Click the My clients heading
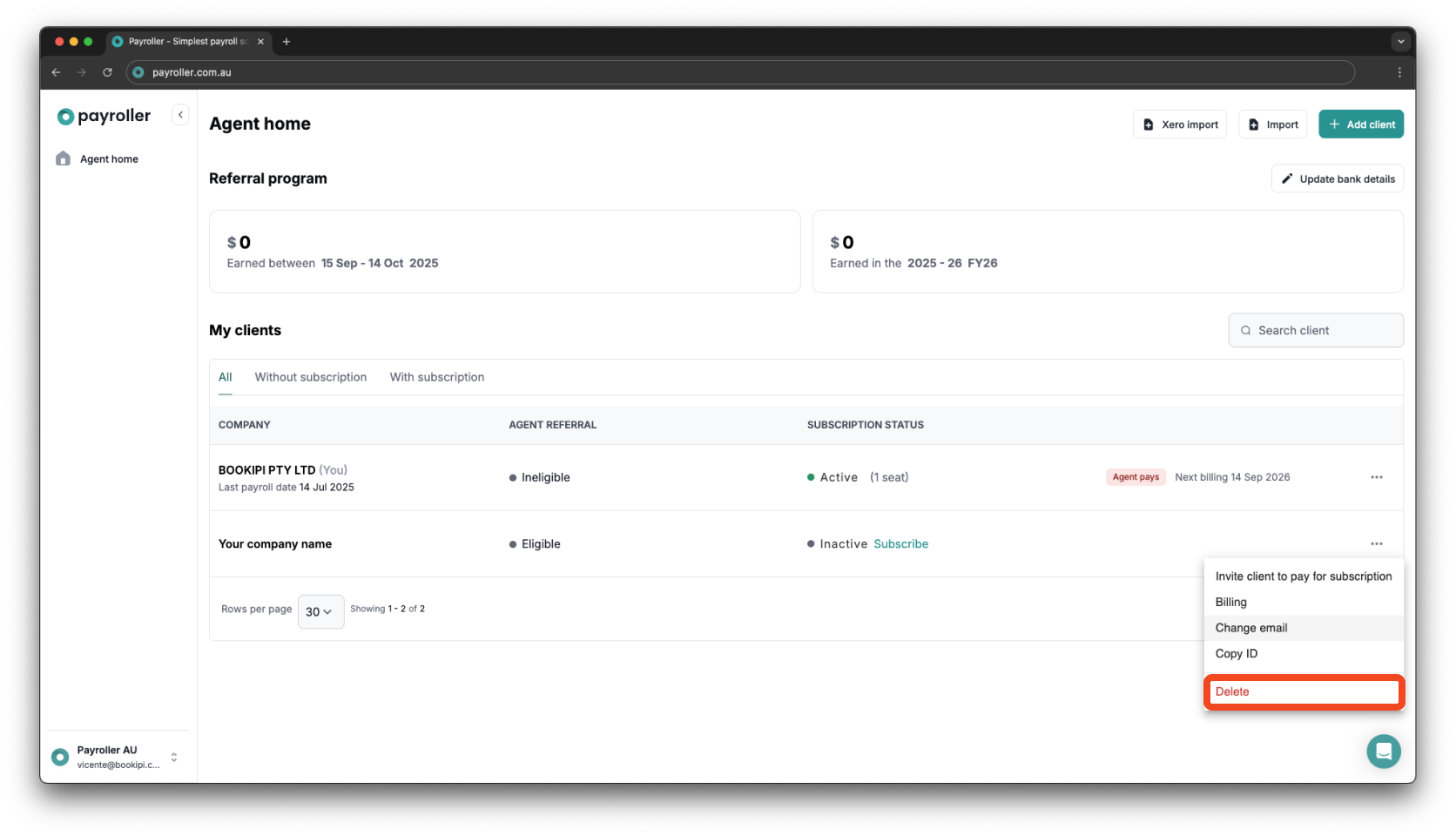 (x=246, y=330)
